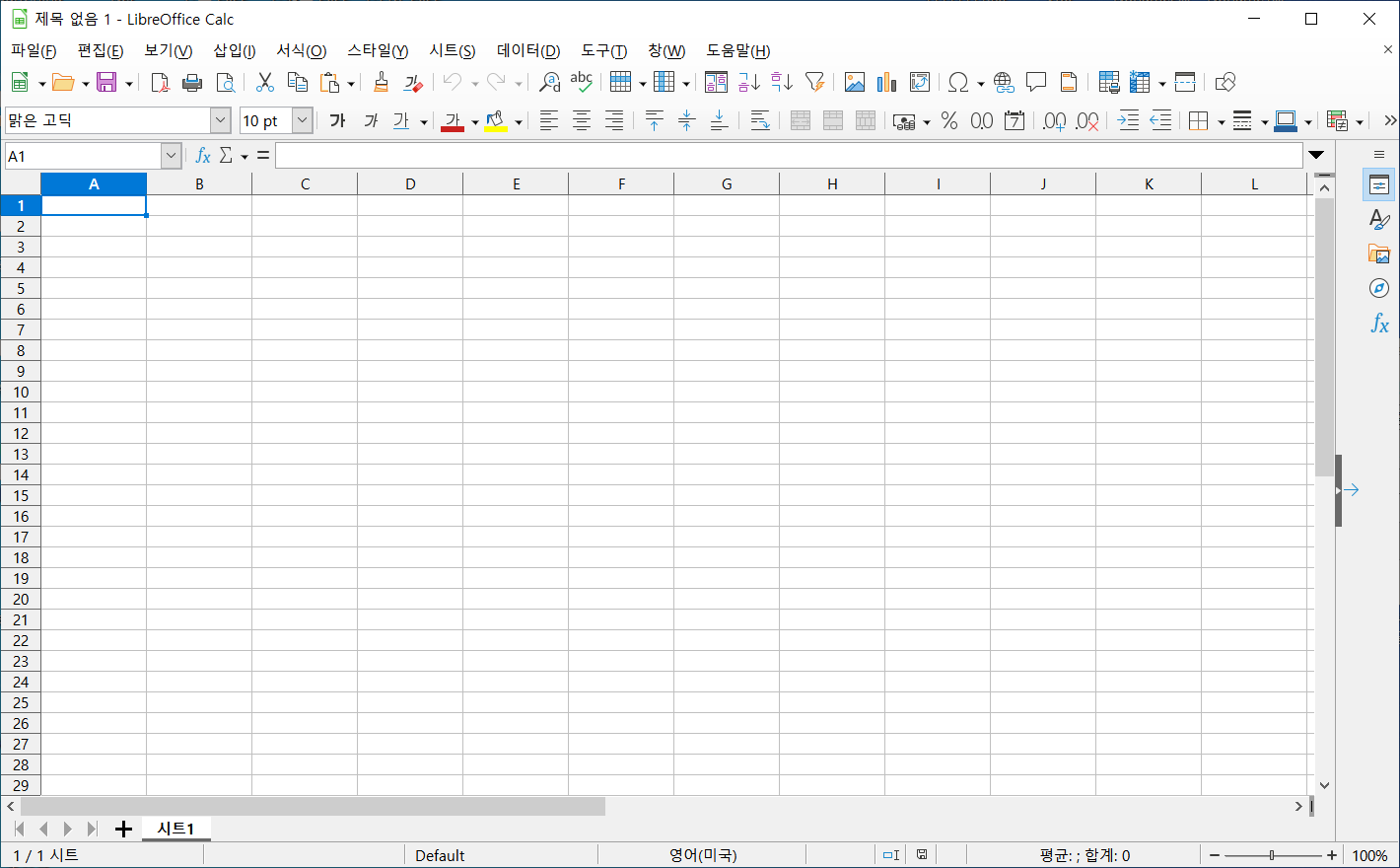Click the horizontal scrollbar thumb
The width and height of the screenshot is (1400, 868).
pyautogui.click(x=313, y=807)
